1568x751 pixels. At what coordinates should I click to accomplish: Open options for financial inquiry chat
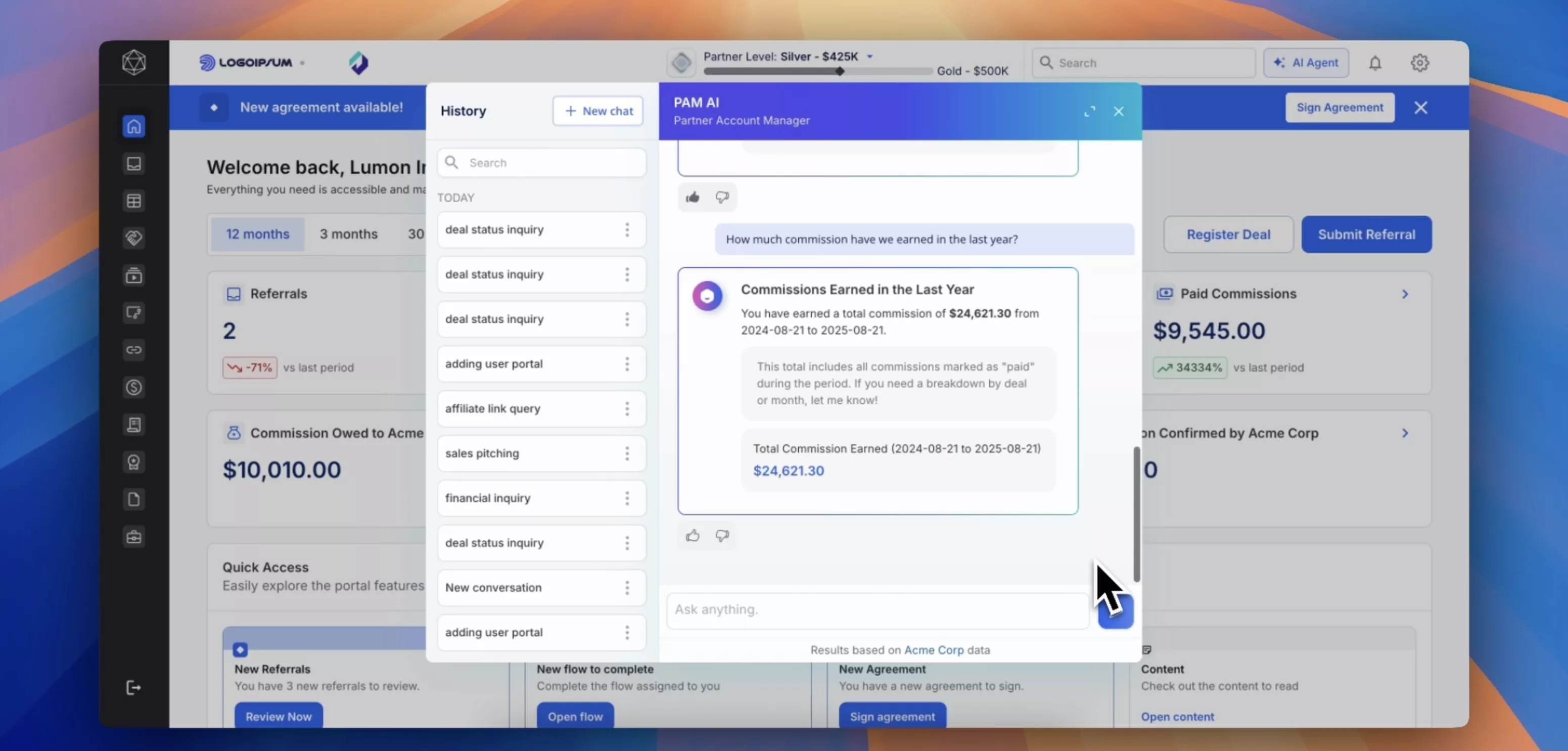click(x=627, y=498)
